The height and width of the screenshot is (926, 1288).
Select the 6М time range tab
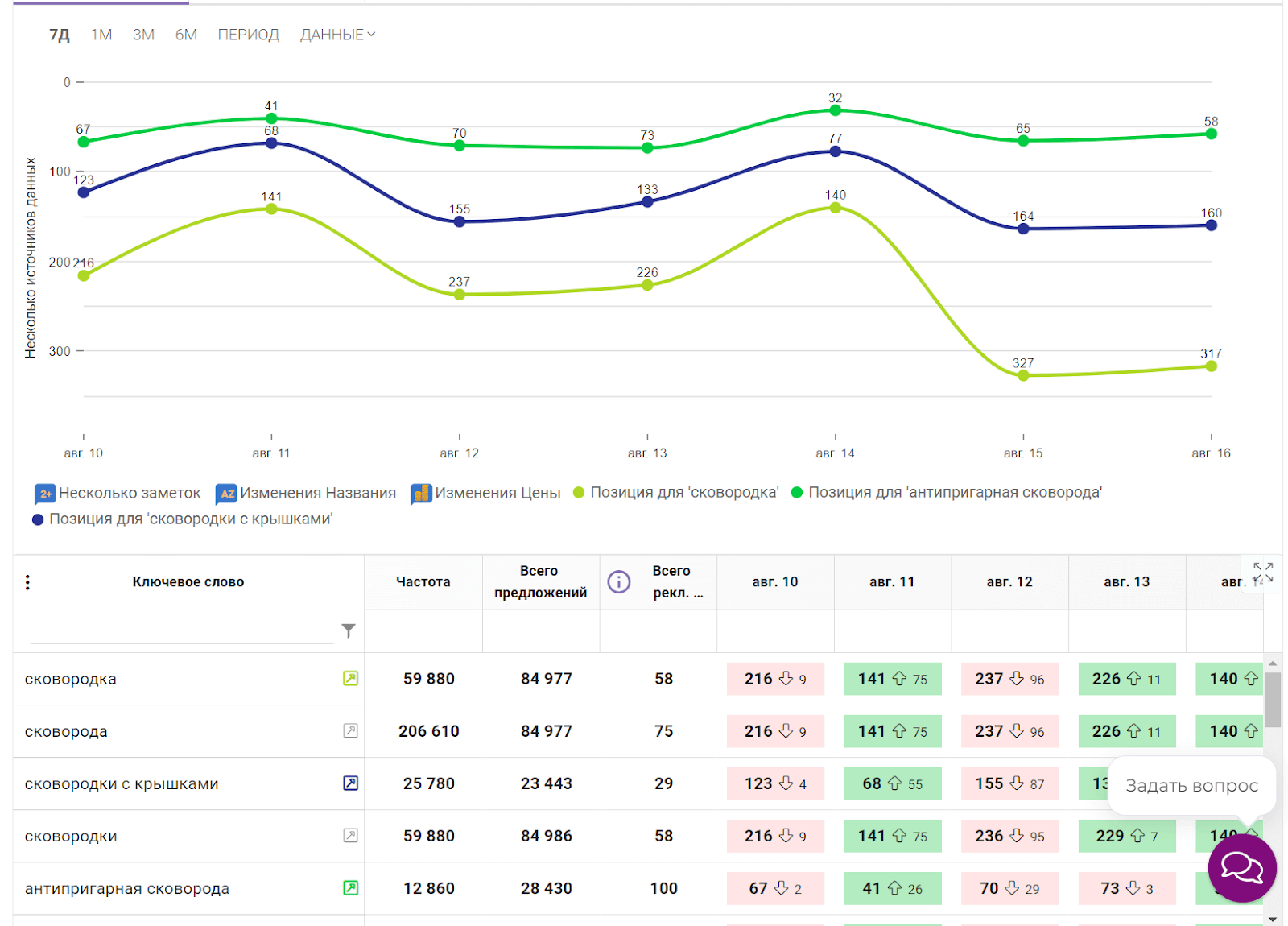point(186,35)
